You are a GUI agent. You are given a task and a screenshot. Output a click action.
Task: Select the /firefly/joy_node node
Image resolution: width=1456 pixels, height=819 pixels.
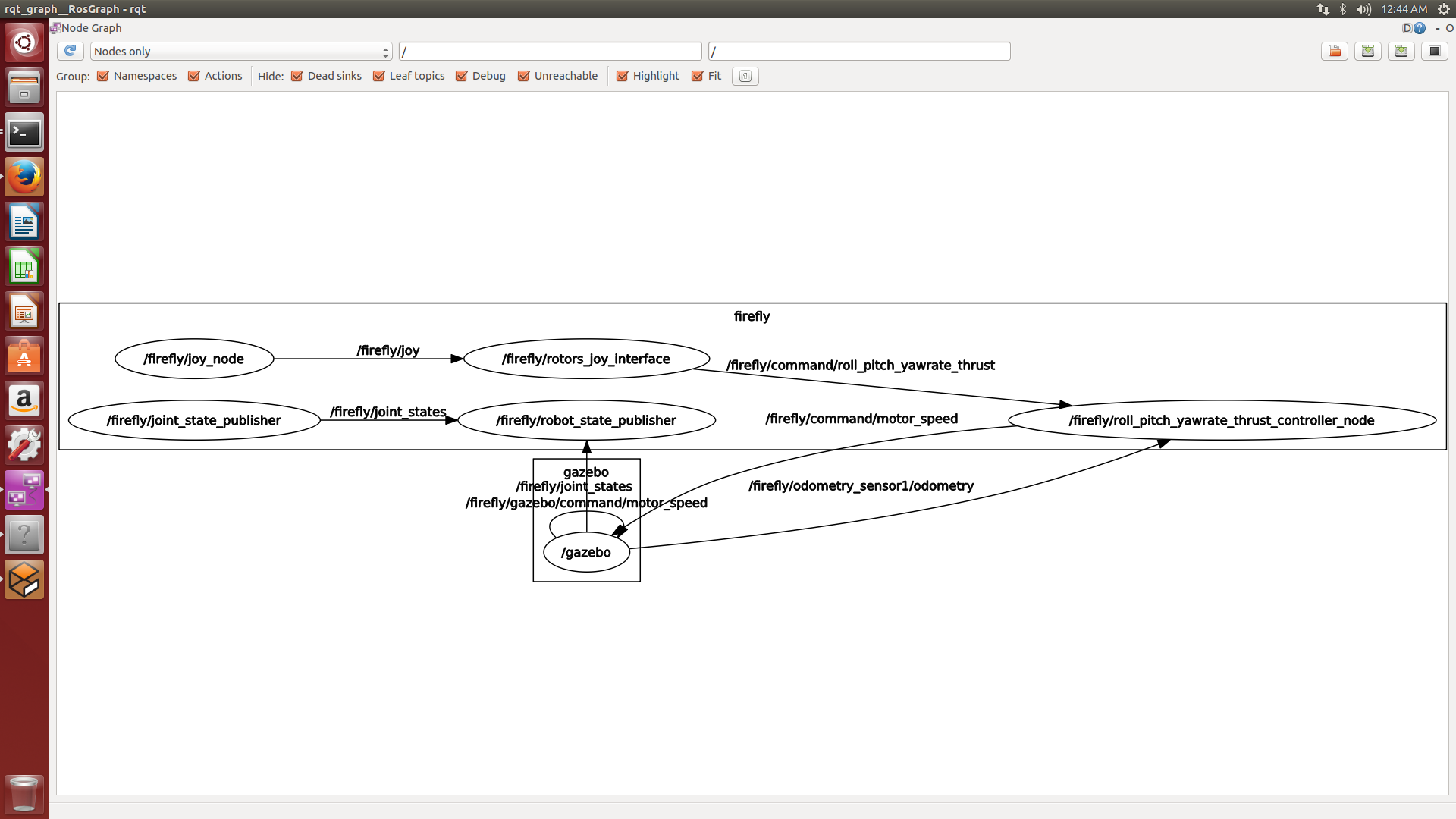tap(194, 359)
